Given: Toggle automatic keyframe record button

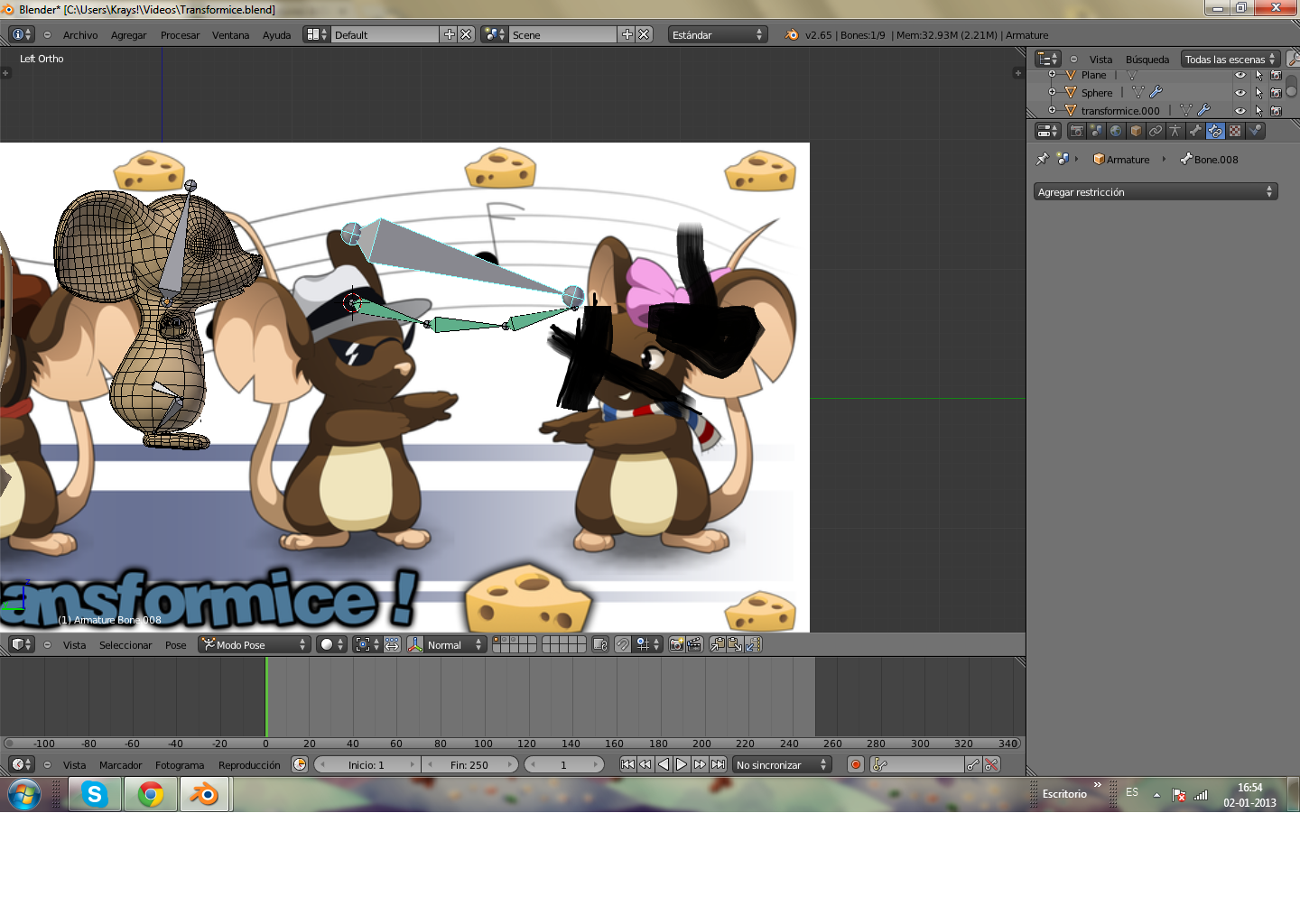Looking at the screenshot, I should pos(856,764).
